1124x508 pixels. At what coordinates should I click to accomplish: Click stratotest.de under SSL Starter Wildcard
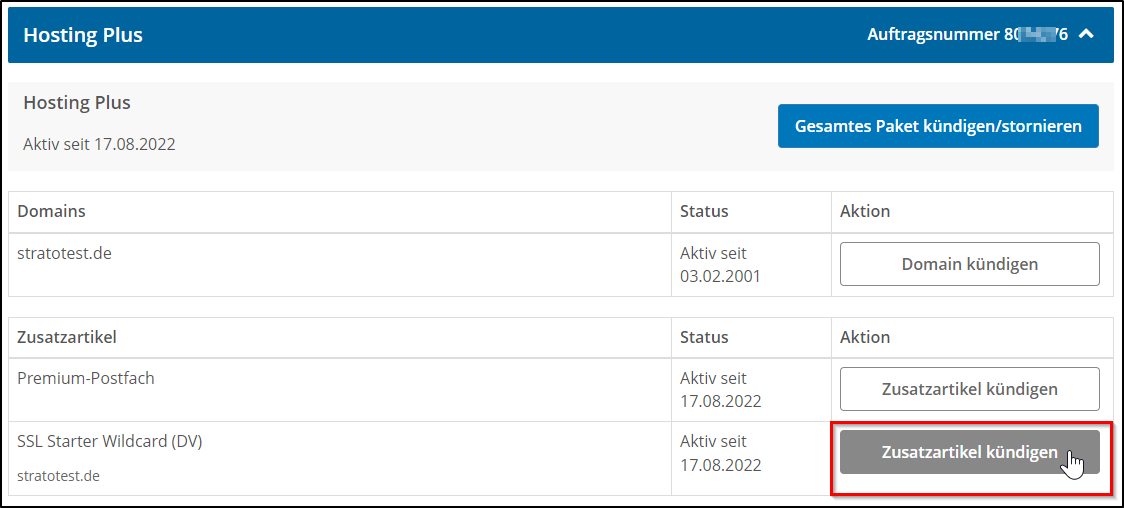[x=58, y=476]
